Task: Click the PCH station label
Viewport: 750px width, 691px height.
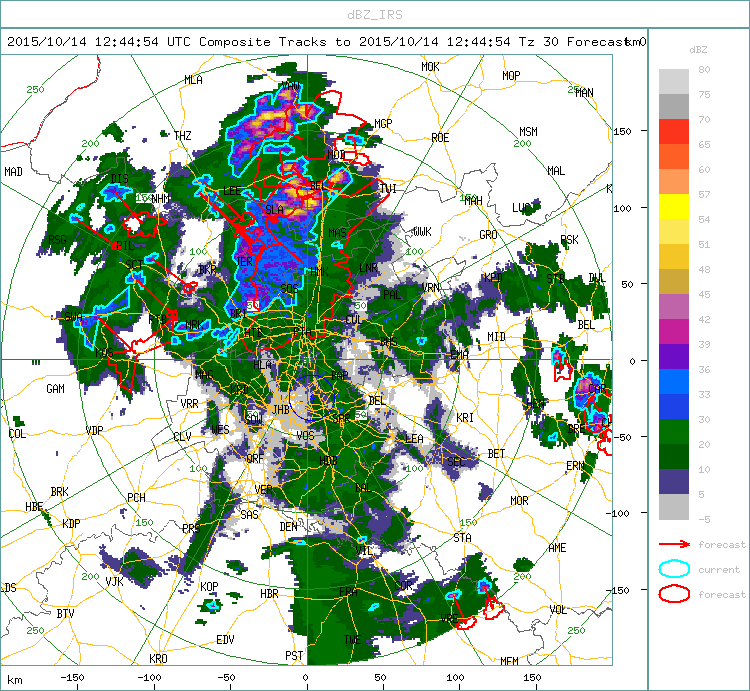Action: 136,497
